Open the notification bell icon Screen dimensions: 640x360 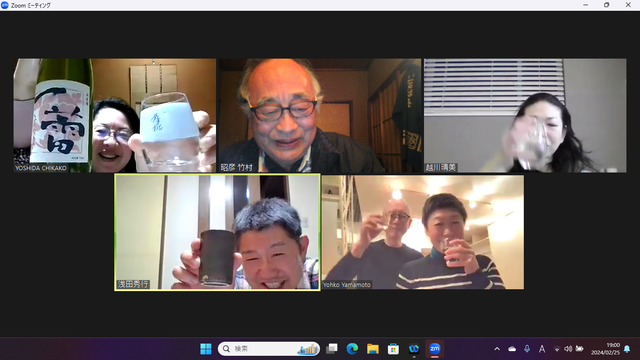point(627,349)
